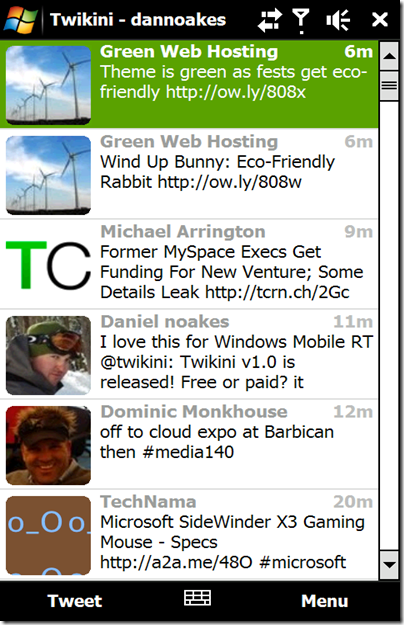404x625 pixels.
Task: Click the data connectivity arrows icon
Action: coord(270,20)
